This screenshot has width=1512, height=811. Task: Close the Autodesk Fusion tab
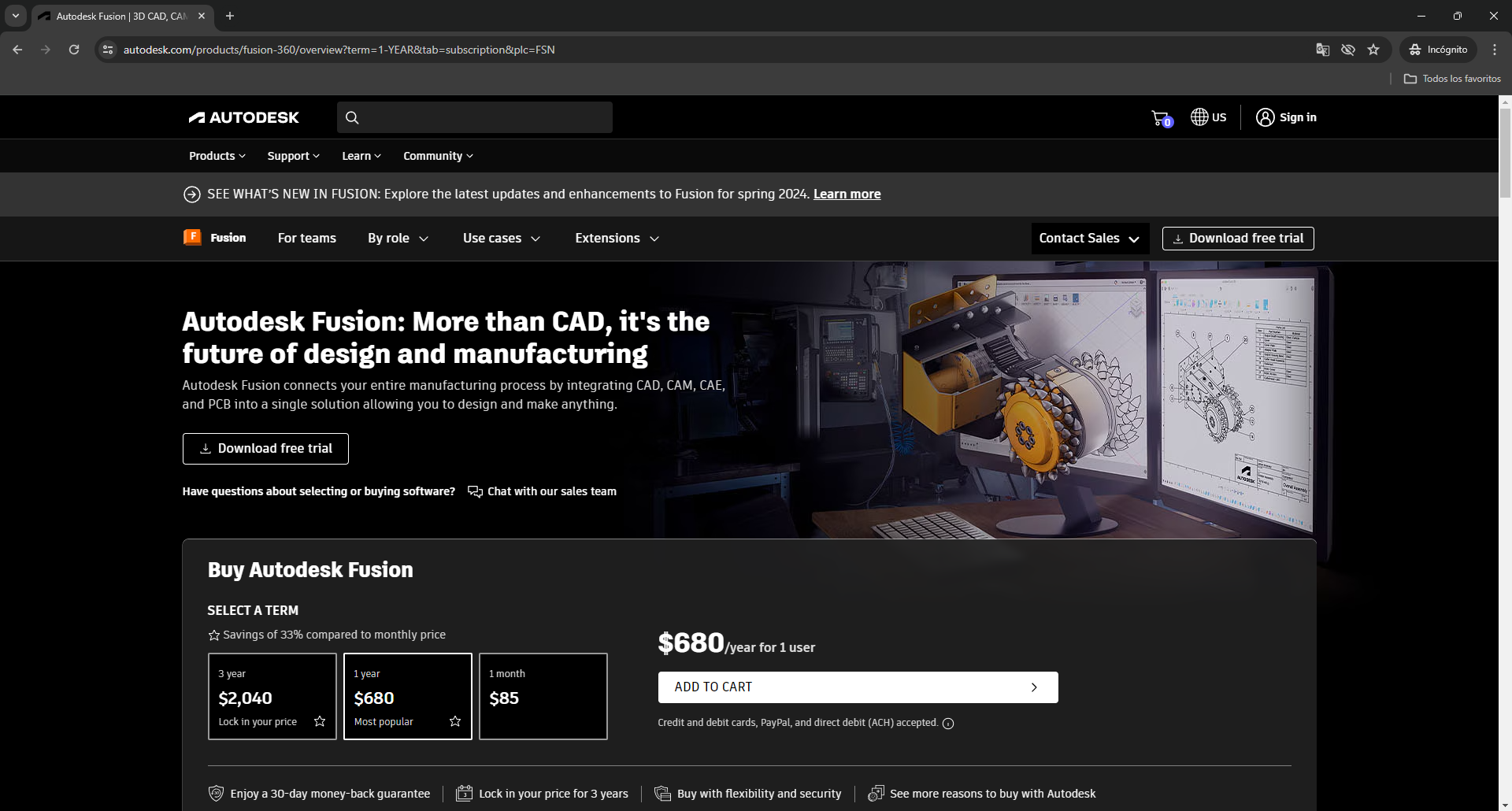[x=202, y=16]
